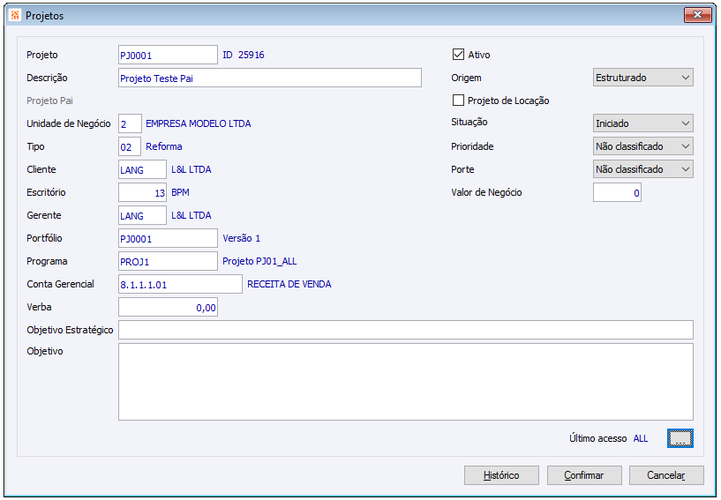Click the Projeto PJ01_ALL program text

tap(259, 261)
